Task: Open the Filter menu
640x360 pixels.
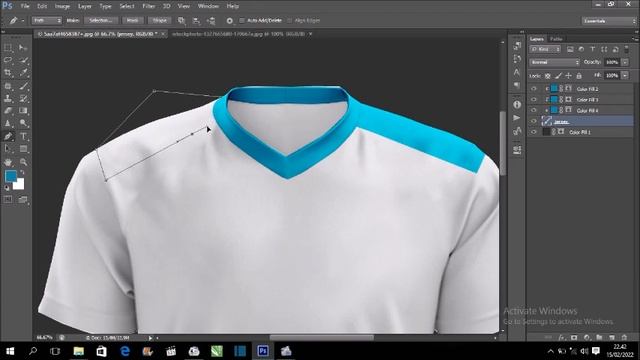Action: 148,6
